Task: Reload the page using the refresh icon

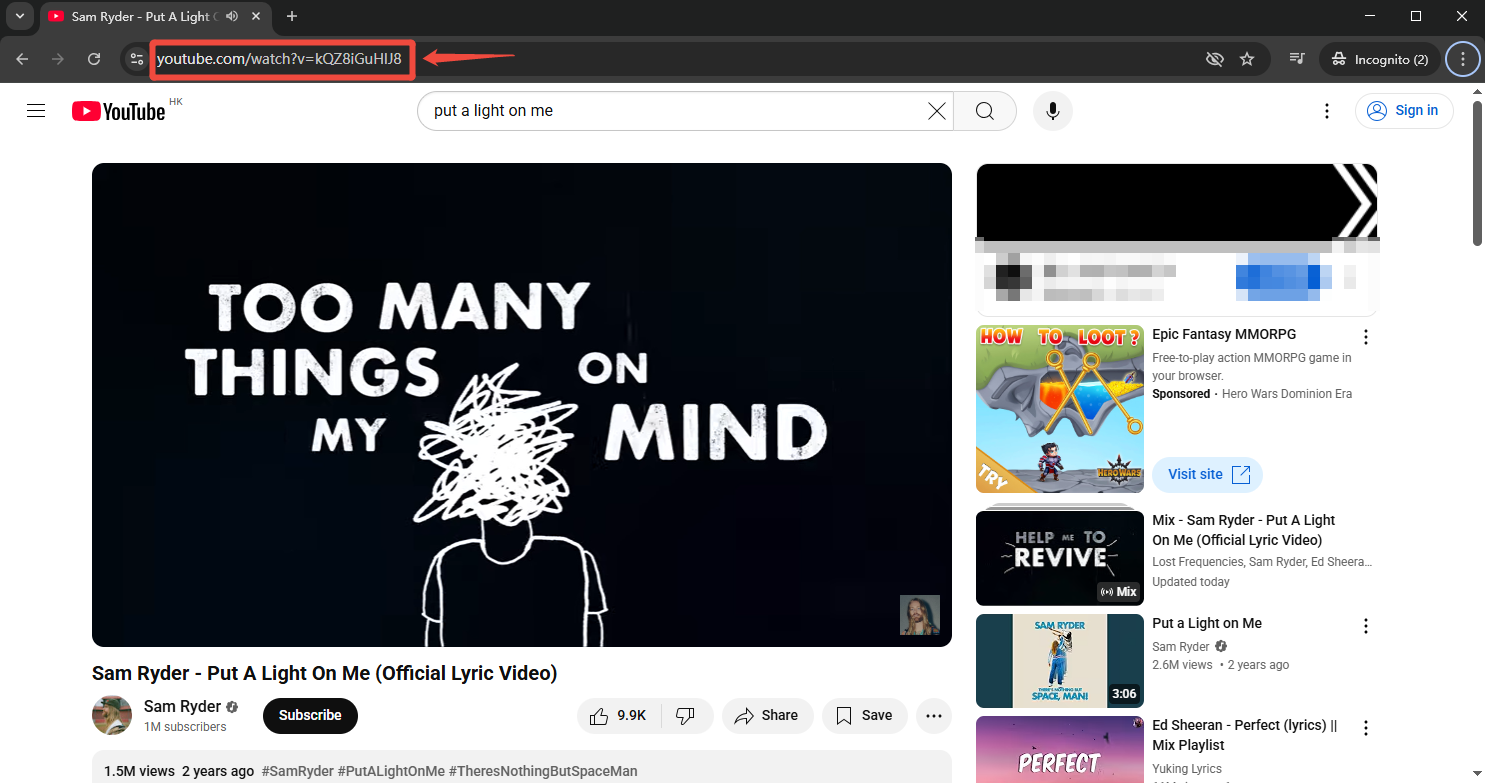Action: (94, 59)
